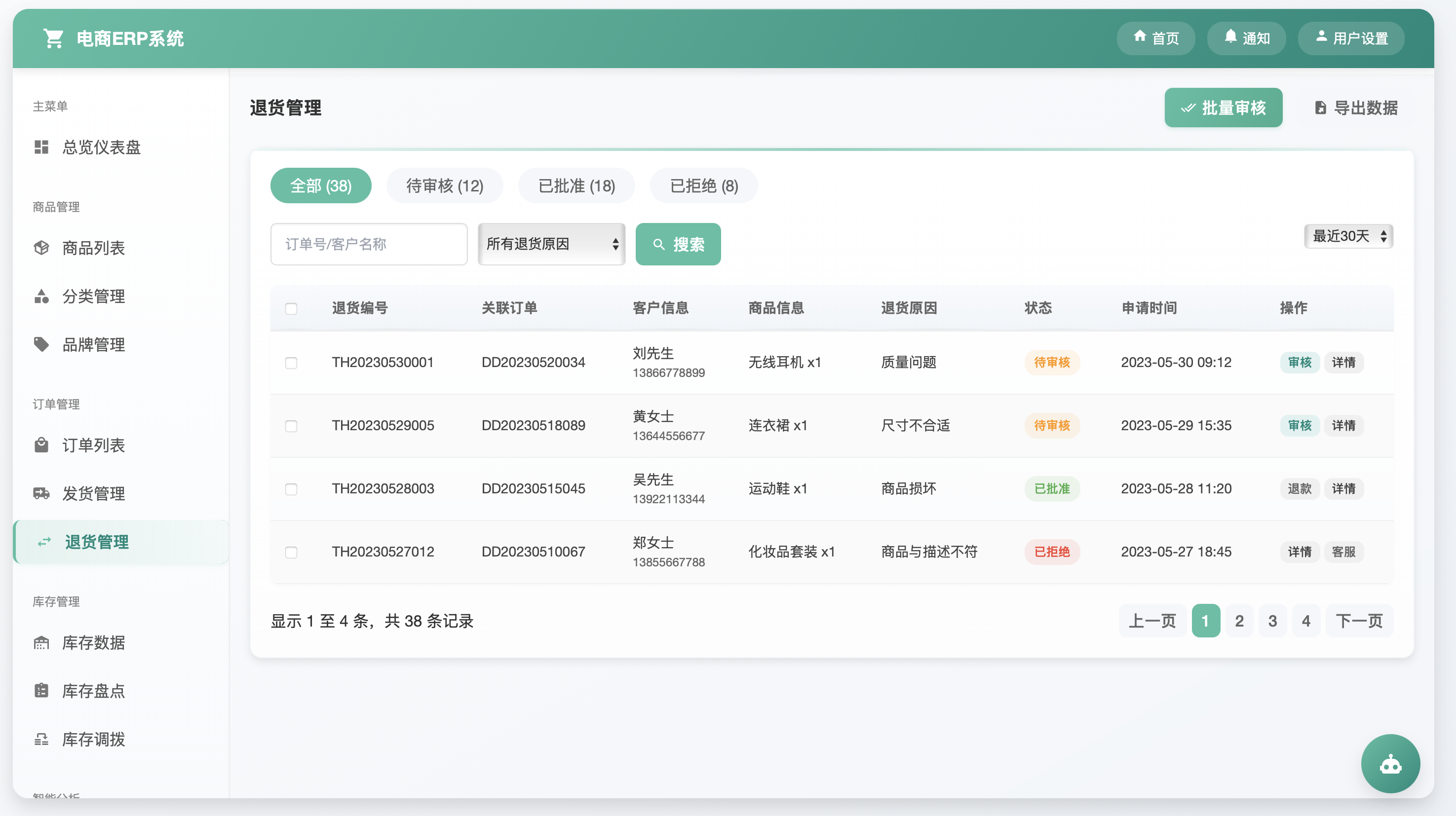
Task: Select checkbox for return TH20230530001
Action: [x=292, y=364]
